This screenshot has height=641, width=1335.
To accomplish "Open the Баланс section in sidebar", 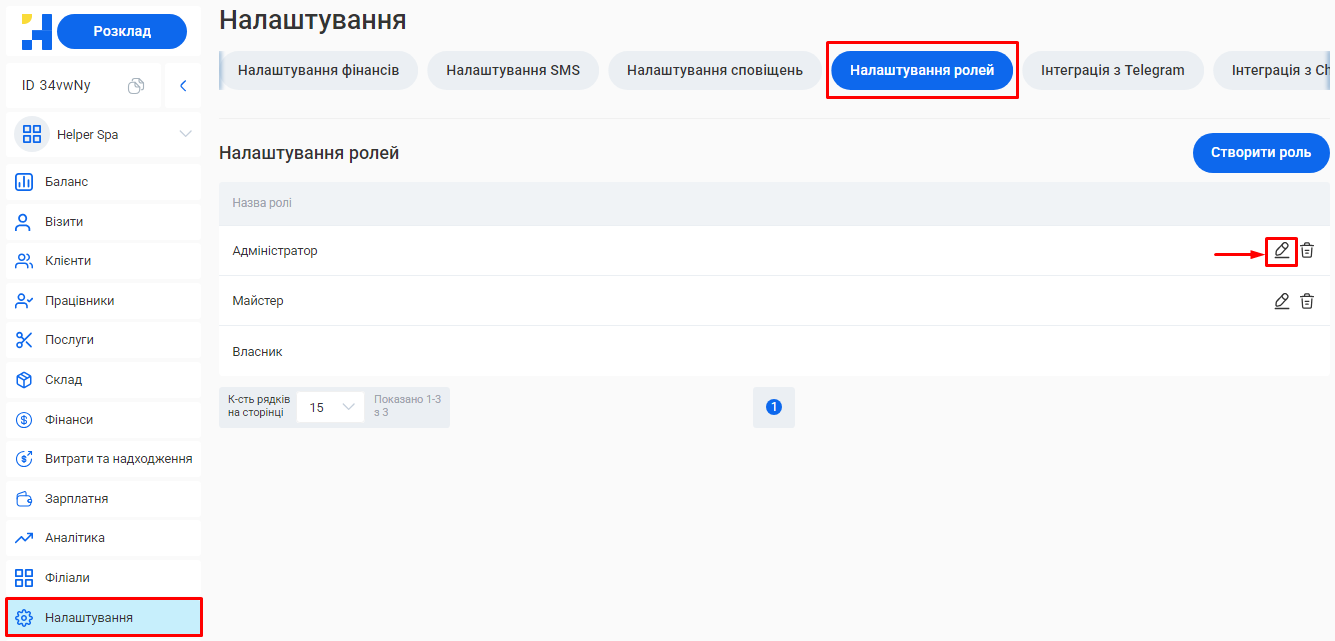I will (65, 181).
